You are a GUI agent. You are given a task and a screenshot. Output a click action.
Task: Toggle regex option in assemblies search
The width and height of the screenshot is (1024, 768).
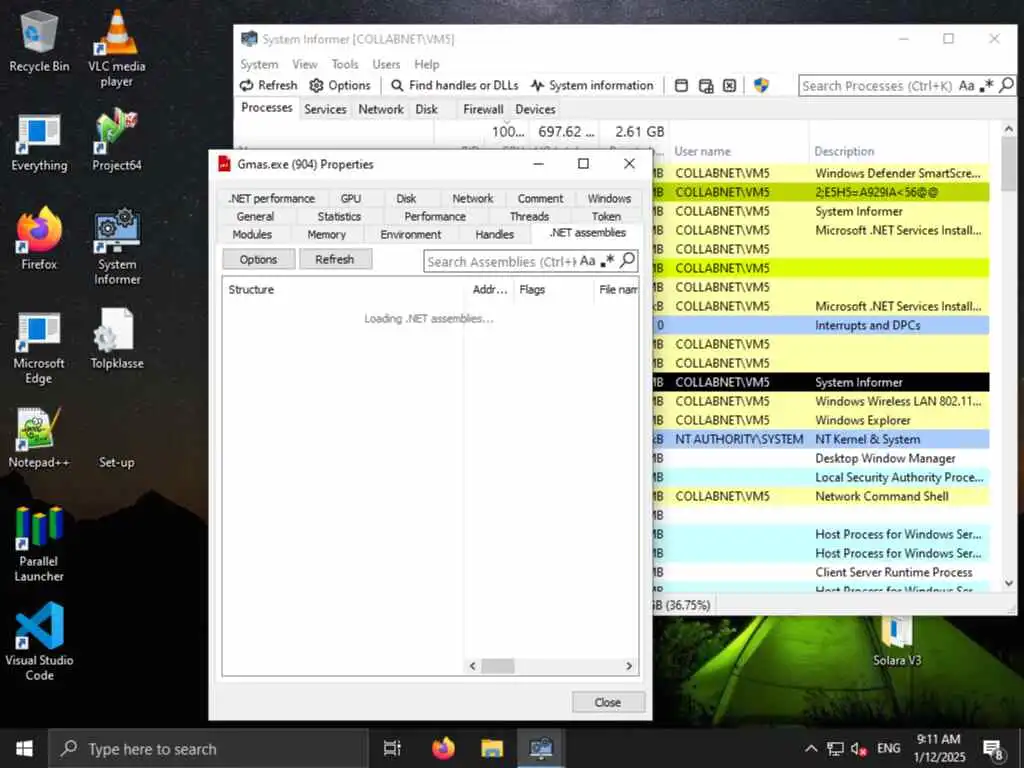pyautogui.click(x=607, y=261)
